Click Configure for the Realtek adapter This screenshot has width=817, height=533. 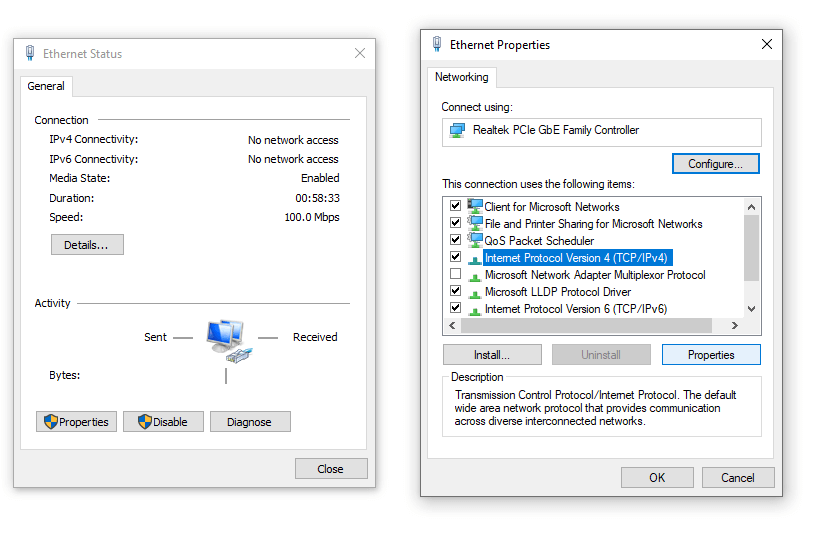coord(715,164)
